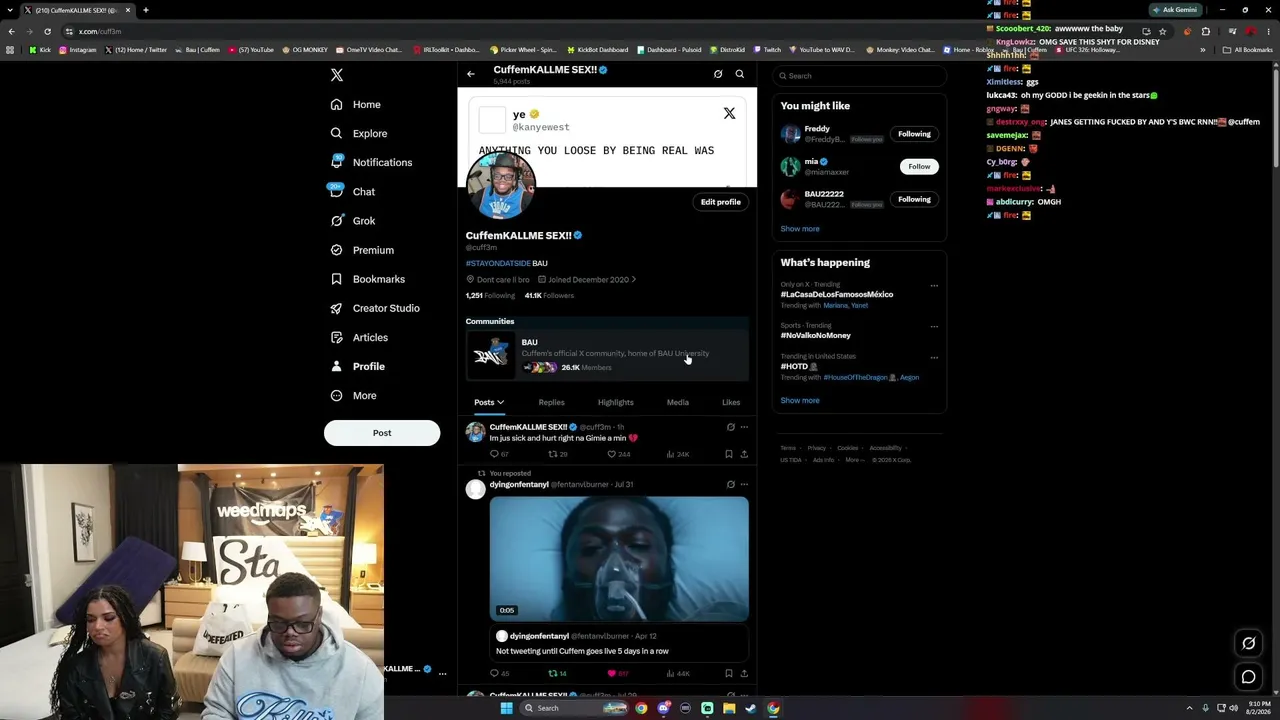The height and width of the screenshot is (720, 1280).
Task: Switch to the Media tab
Action: click(x=678, y=402)
